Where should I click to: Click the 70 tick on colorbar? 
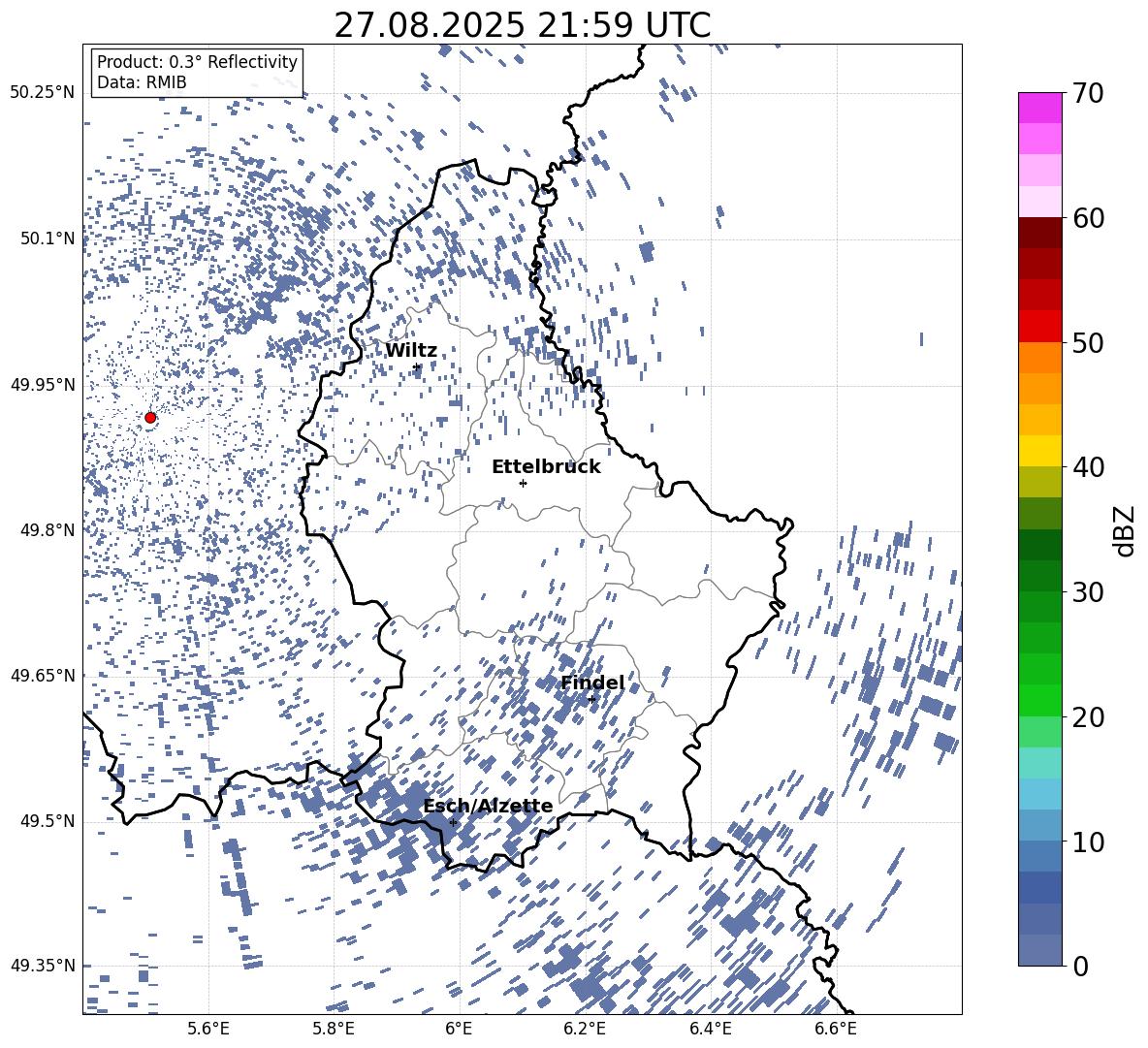(x=1089, y=93)
